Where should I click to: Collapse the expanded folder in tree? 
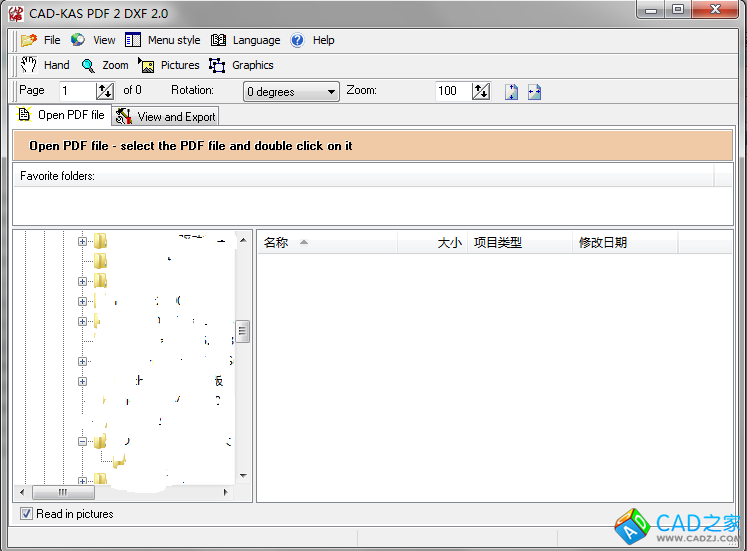point(82,441)
